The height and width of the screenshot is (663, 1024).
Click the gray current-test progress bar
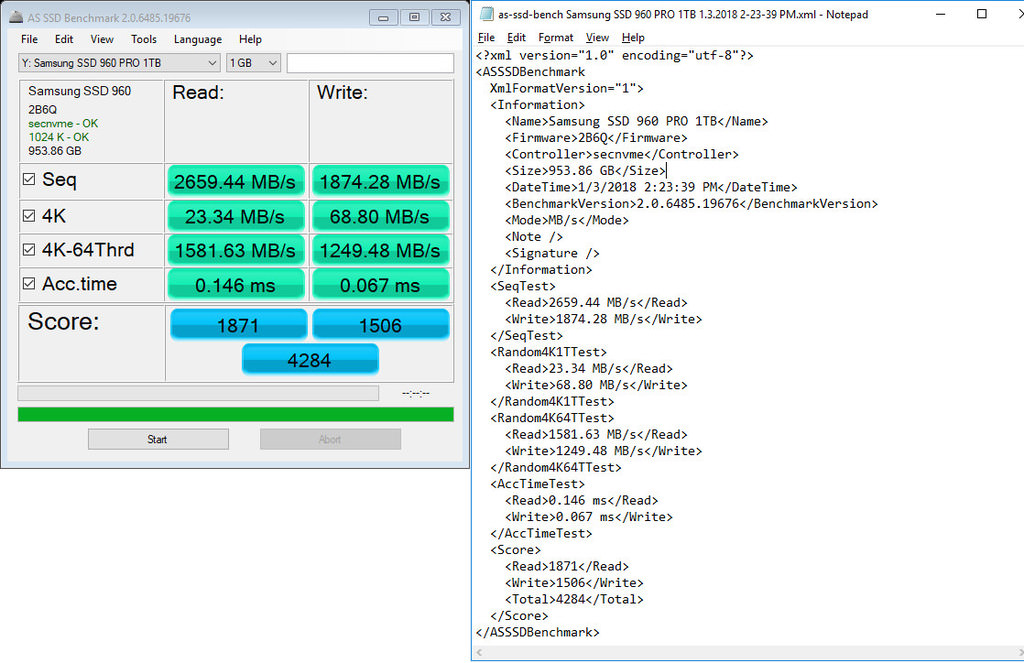[x=198, y=393]
